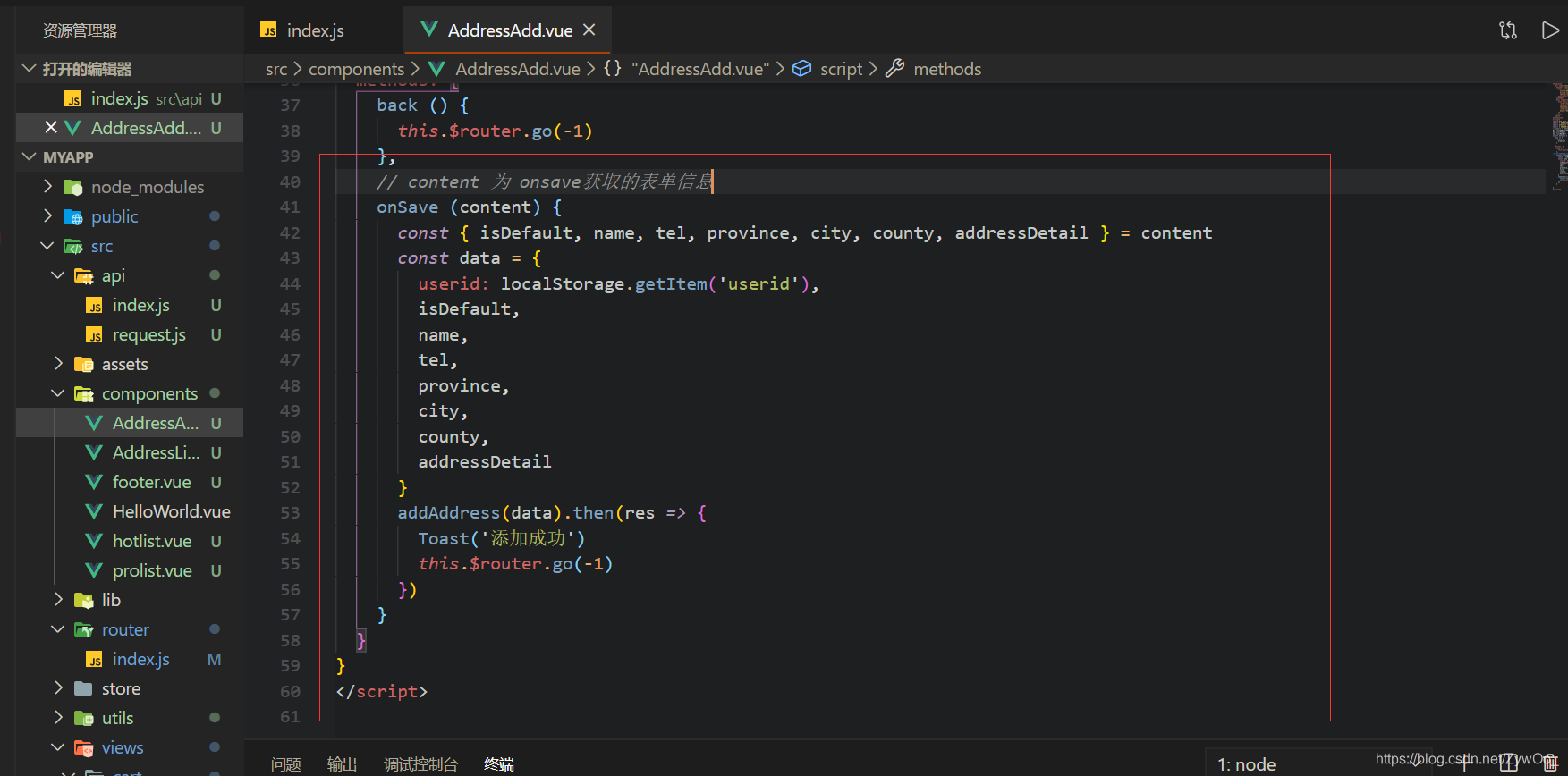Click line number 44 in gutter

(290, 283)
